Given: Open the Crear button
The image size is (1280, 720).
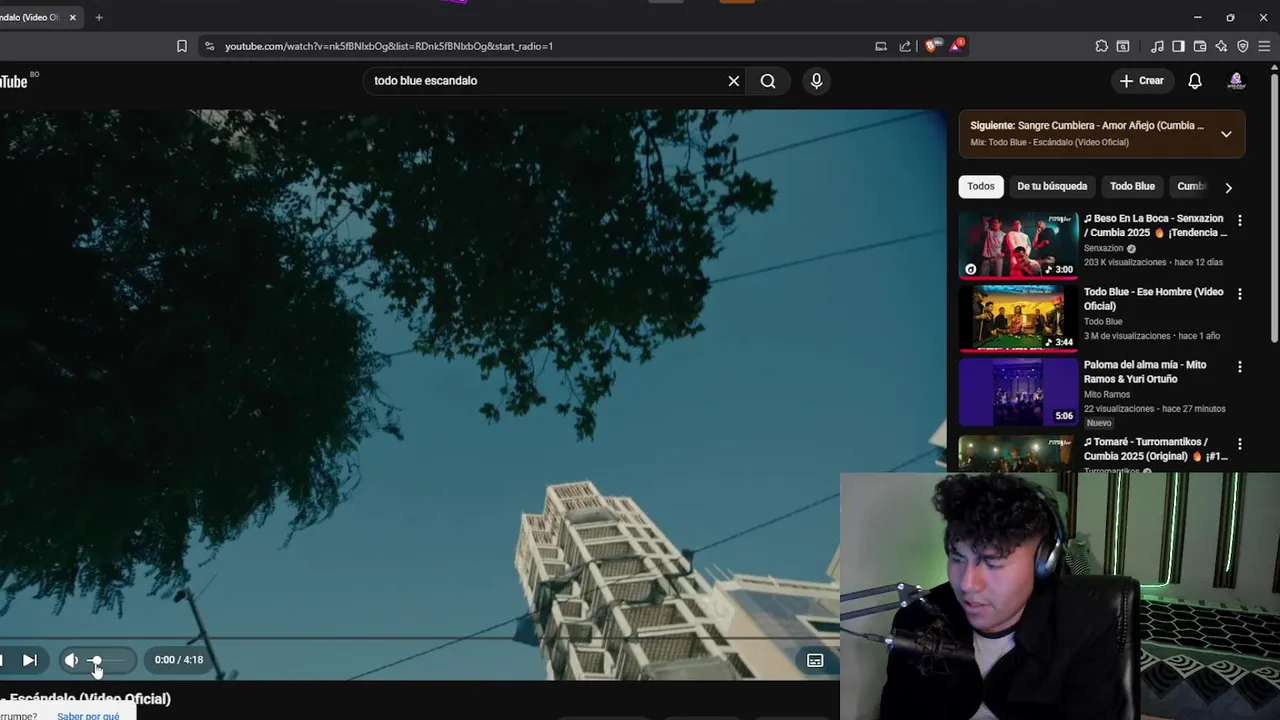Looking at the screenshot, I should [x=1142, y=81].
